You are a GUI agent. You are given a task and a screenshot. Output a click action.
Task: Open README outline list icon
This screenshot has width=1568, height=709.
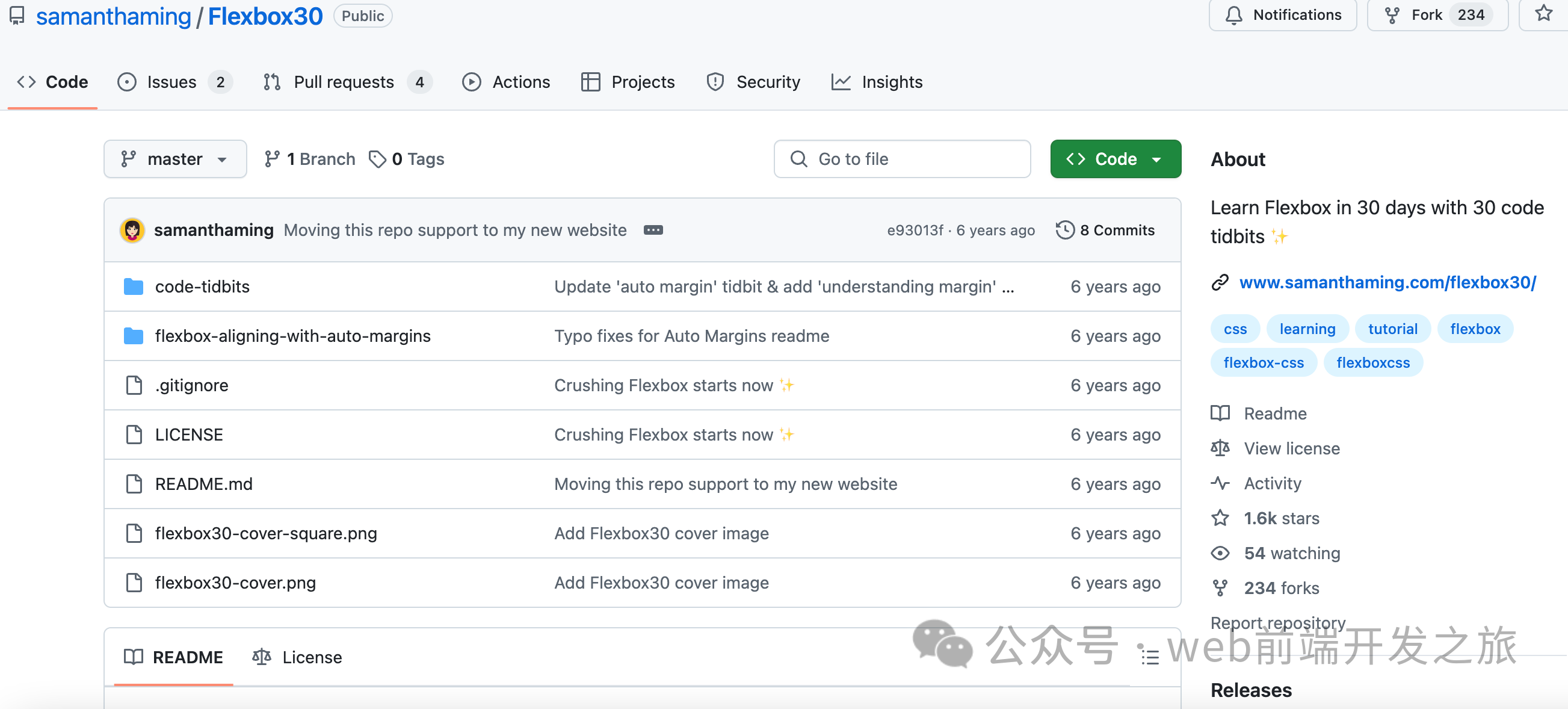[x=1149, y=657]
